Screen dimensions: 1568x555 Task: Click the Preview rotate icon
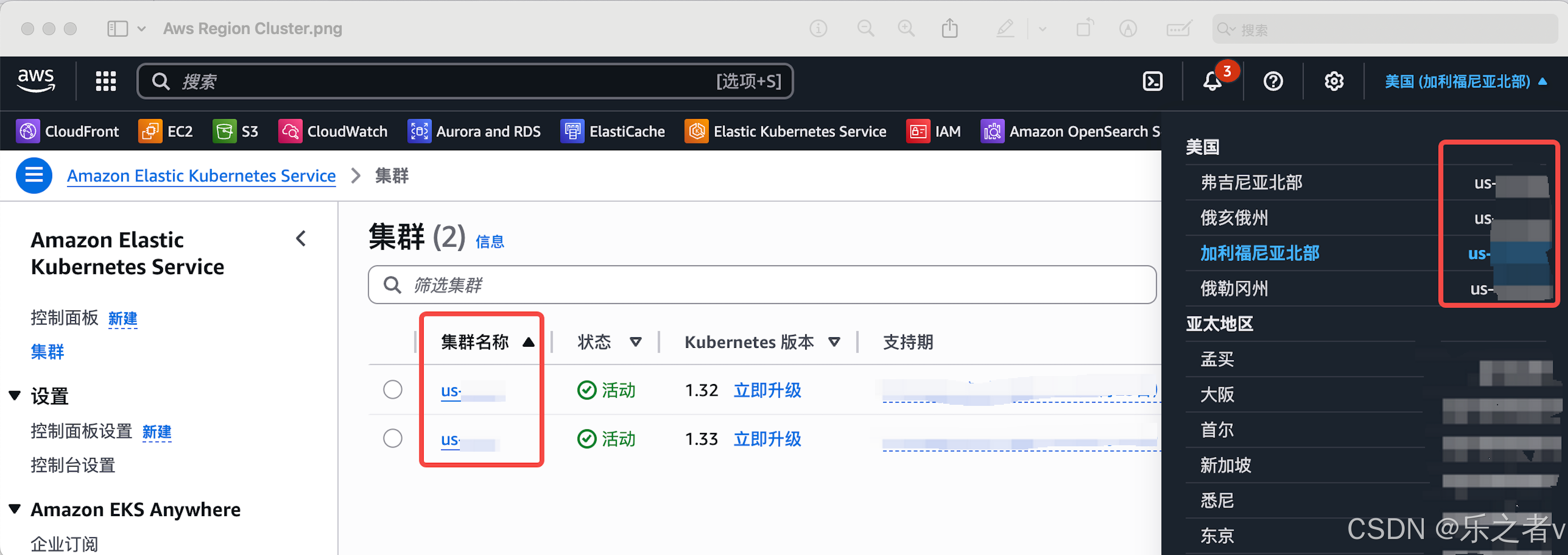click(1084, 28)
